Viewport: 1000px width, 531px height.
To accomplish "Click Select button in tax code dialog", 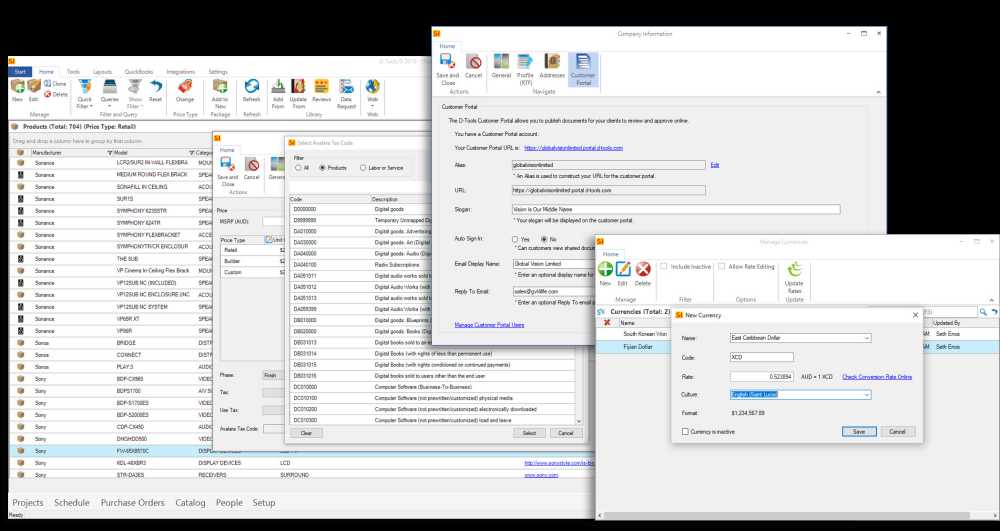I will [529, 433].
